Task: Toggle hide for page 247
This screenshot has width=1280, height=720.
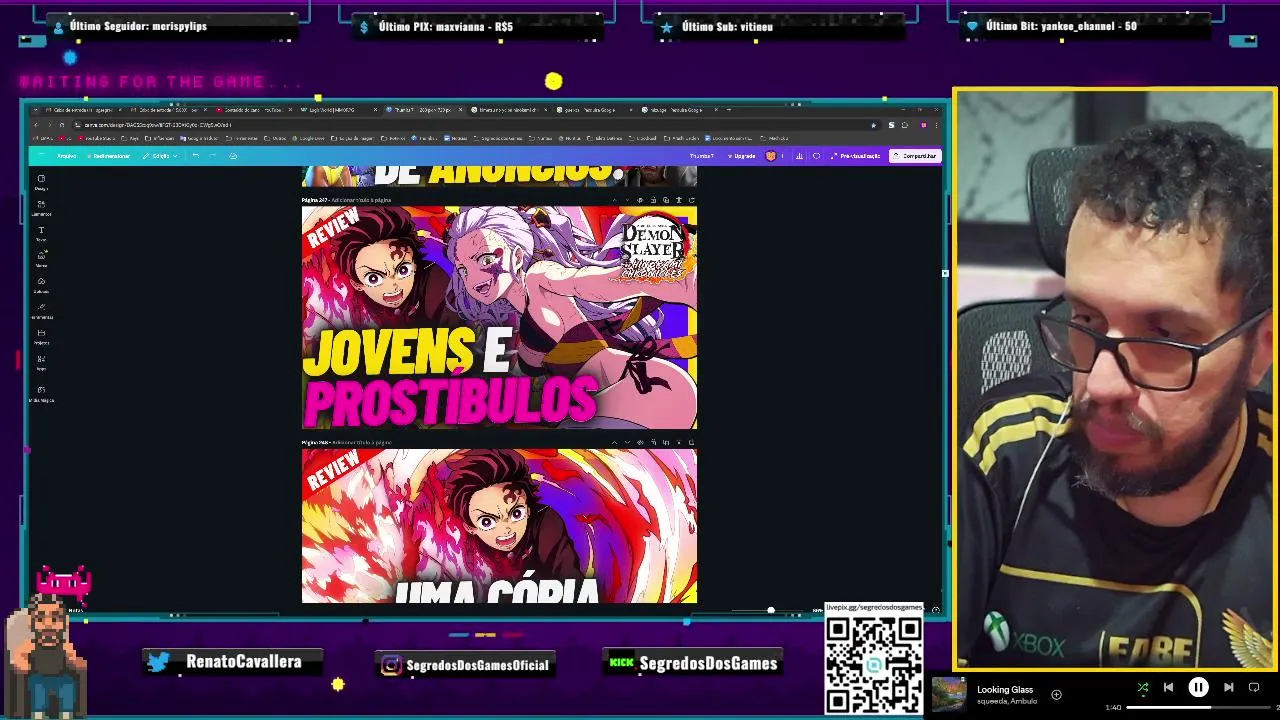Action: tap(640, 200)
